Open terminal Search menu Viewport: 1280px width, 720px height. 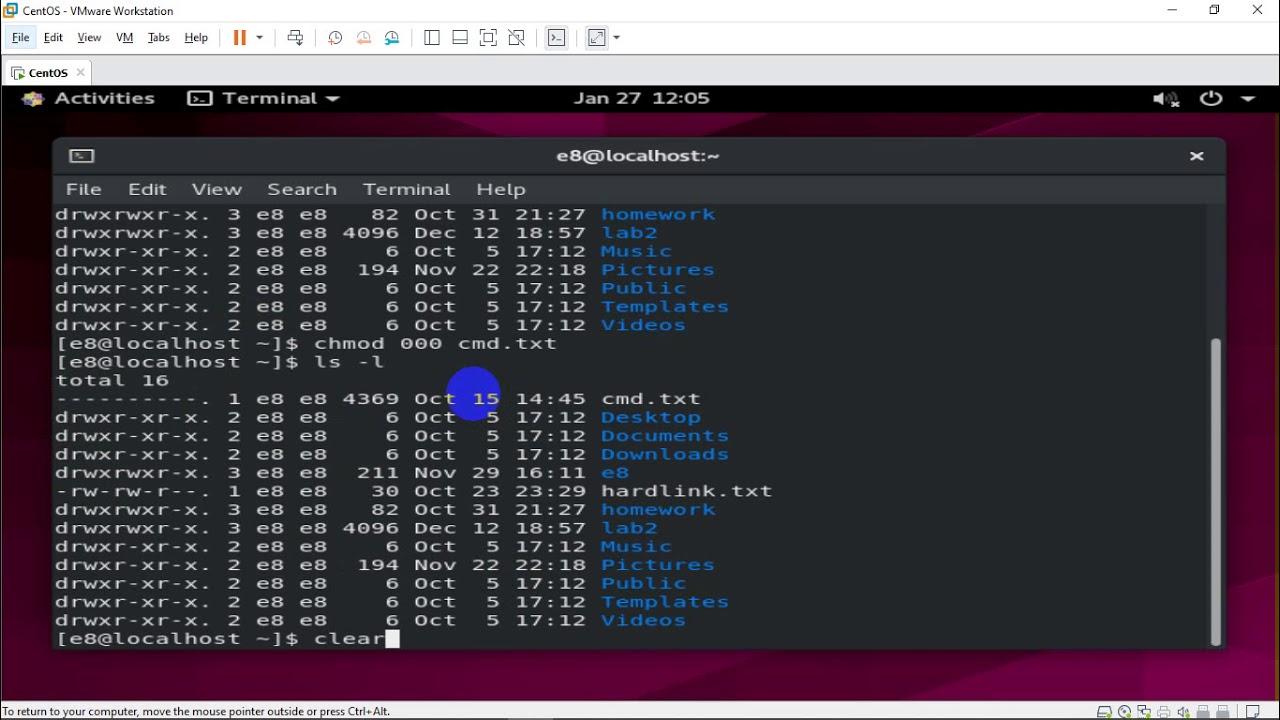point(302,189)
